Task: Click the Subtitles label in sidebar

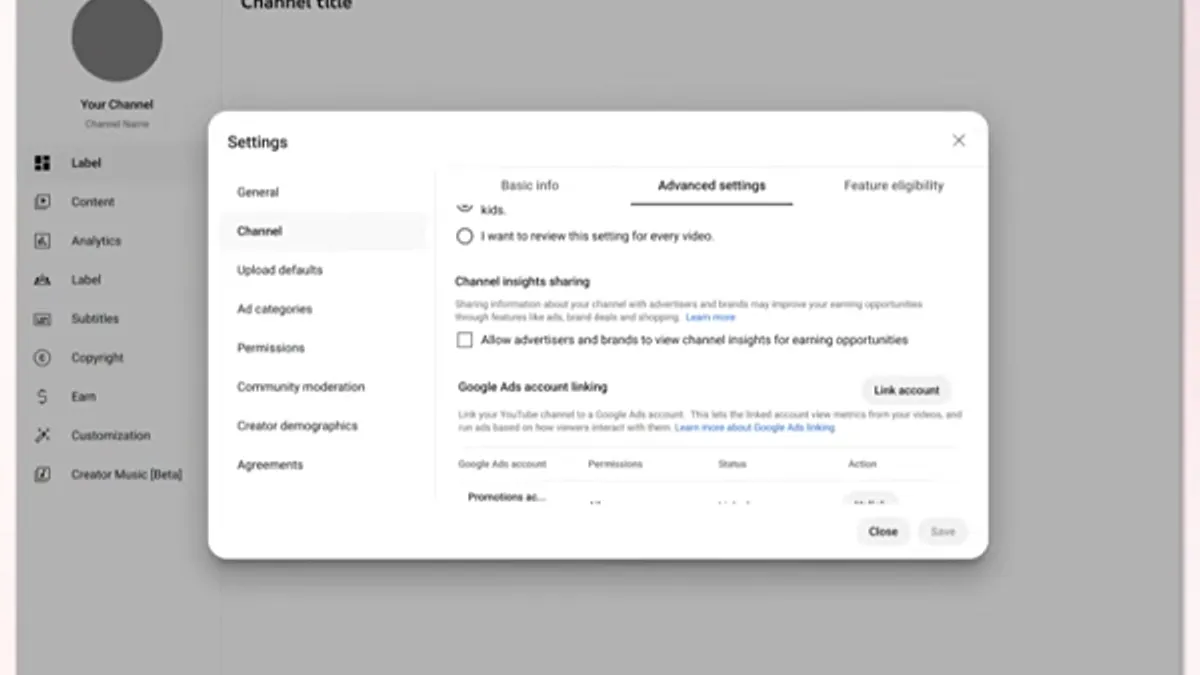Action: [95, 319]
